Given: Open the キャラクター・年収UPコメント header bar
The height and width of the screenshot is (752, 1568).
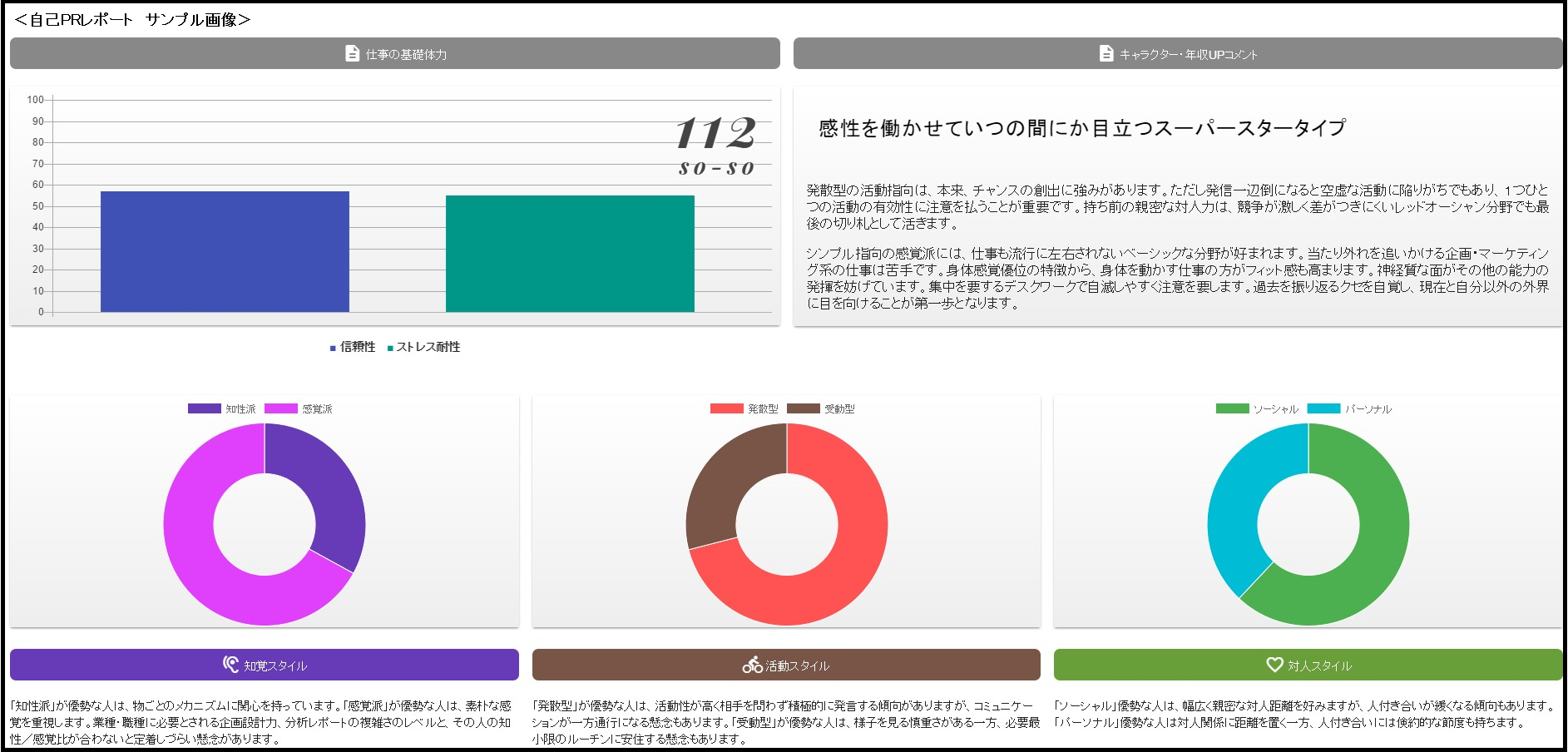Looking at the screenshot, I should 1178,53.
